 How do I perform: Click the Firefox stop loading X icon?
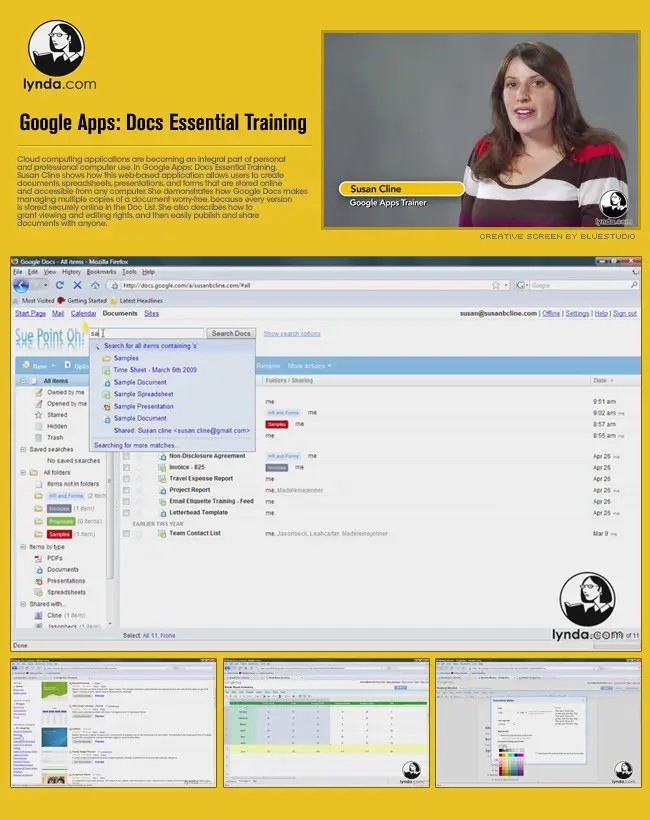[x=77, y=285]
